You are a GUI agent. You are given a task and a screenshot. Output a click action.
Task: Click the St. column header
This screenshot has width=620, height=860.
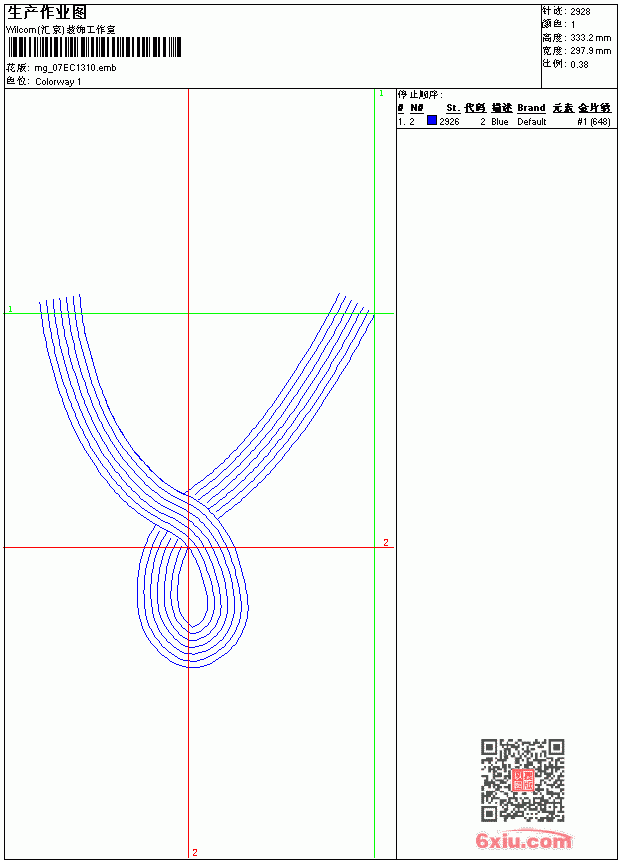pyautogui.click(x=453, y=108)
